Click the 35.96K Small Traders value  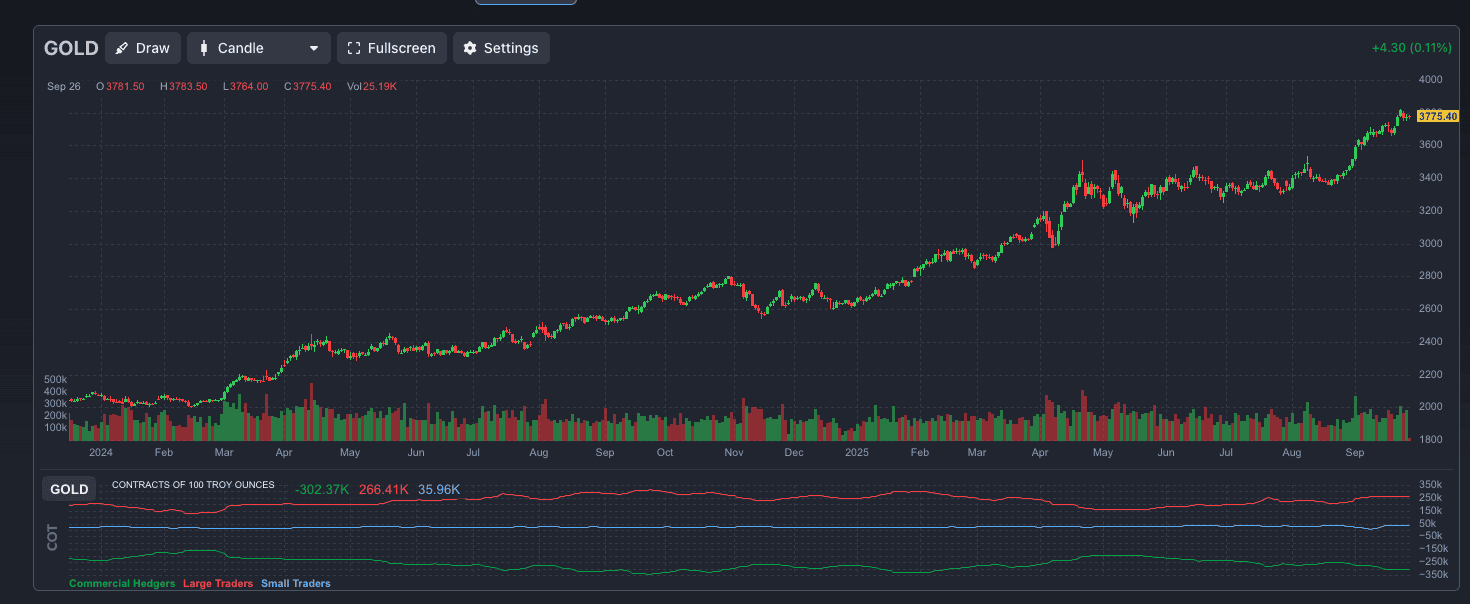(x=439, y=490)
